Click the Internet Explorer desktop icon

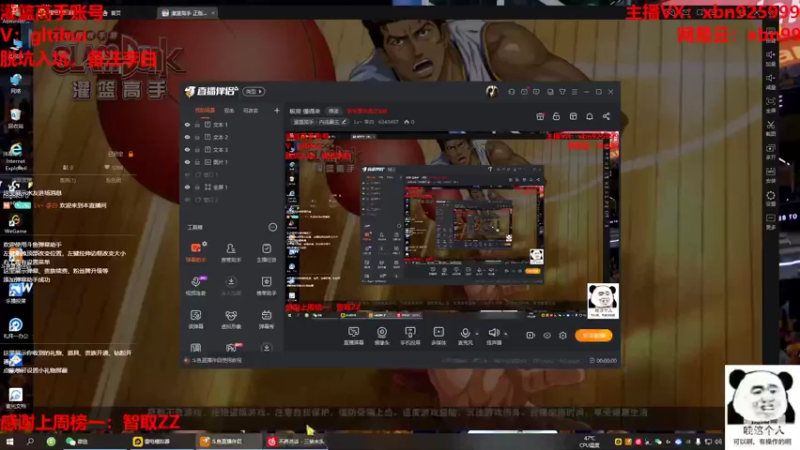pos(16,156)
